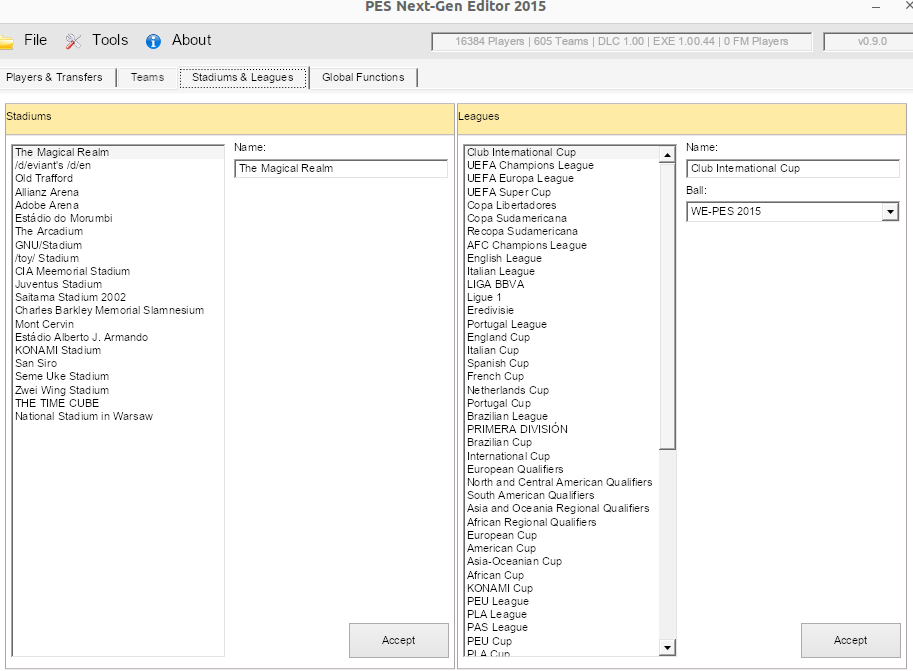Select Charles Barkley Memorial Slamnesium
The width and height of the screenshot is (913, 671).
coord(118,310)
